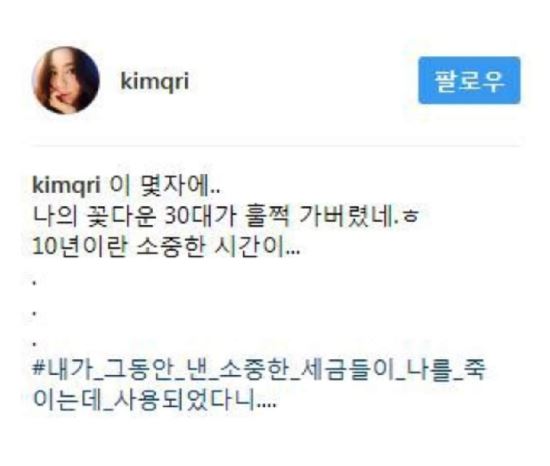Click the first single dot below the caption
This screenshot has height=466, width=550.
[34, 282]
